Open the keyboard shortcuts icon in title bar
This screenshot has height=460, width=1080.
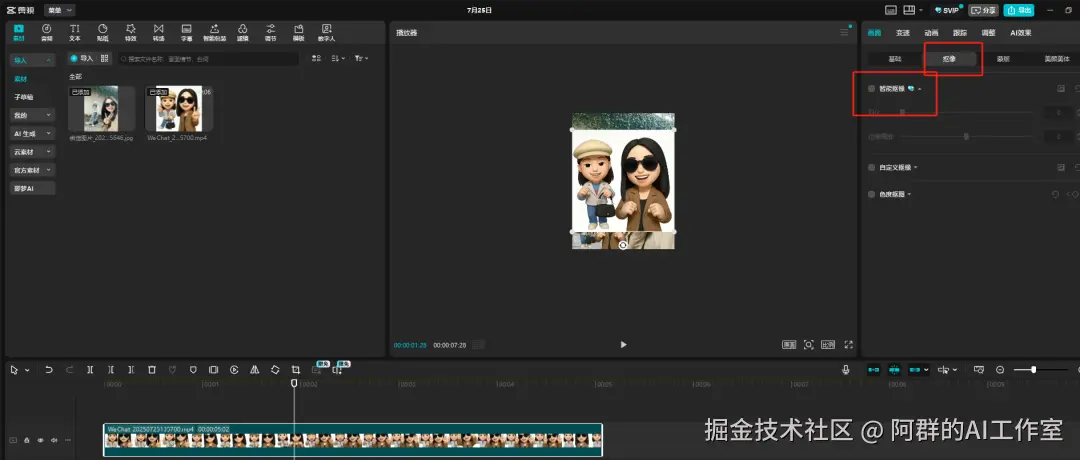coord(891,10)
